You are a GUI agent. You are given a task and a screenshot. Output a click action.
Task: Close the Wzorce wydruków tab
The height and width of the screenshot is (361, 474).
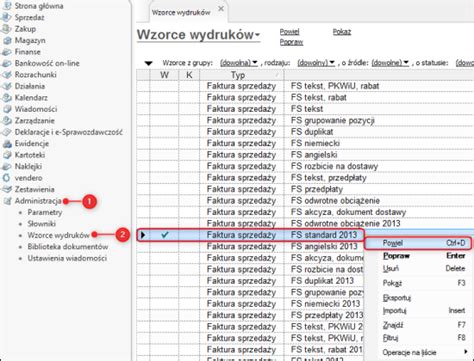click(221, 9)
